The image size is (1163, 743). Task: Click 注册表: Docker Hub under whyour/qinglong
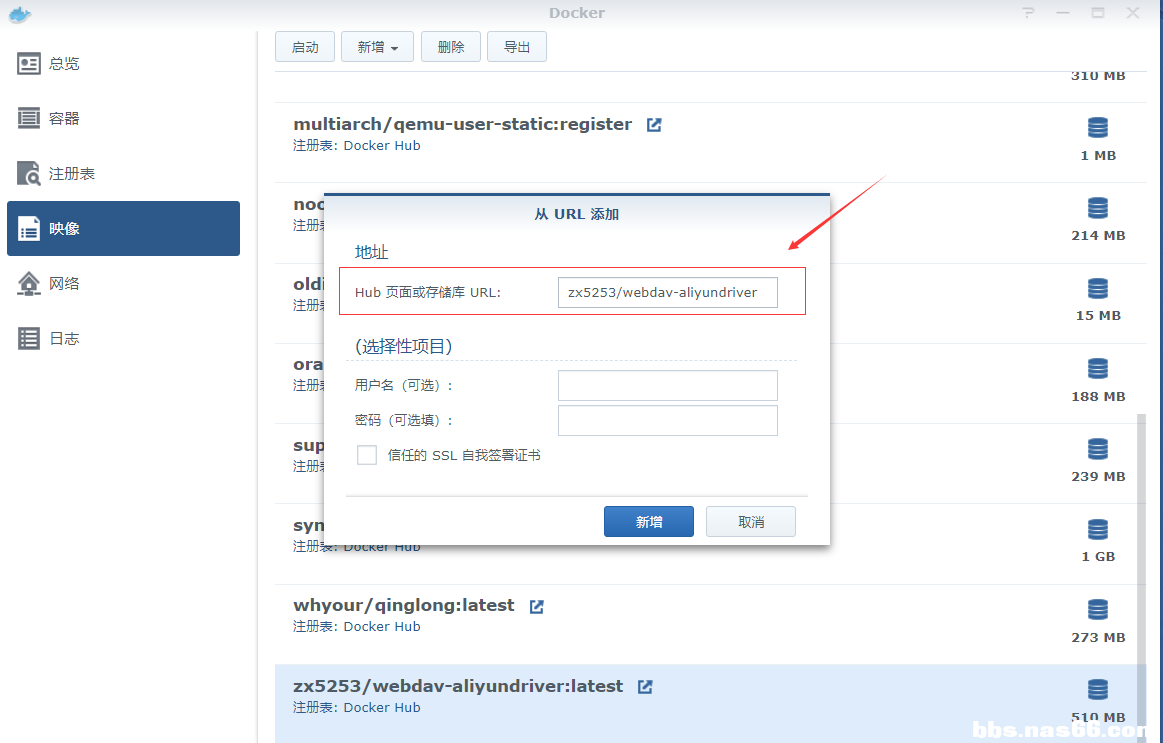357,627
